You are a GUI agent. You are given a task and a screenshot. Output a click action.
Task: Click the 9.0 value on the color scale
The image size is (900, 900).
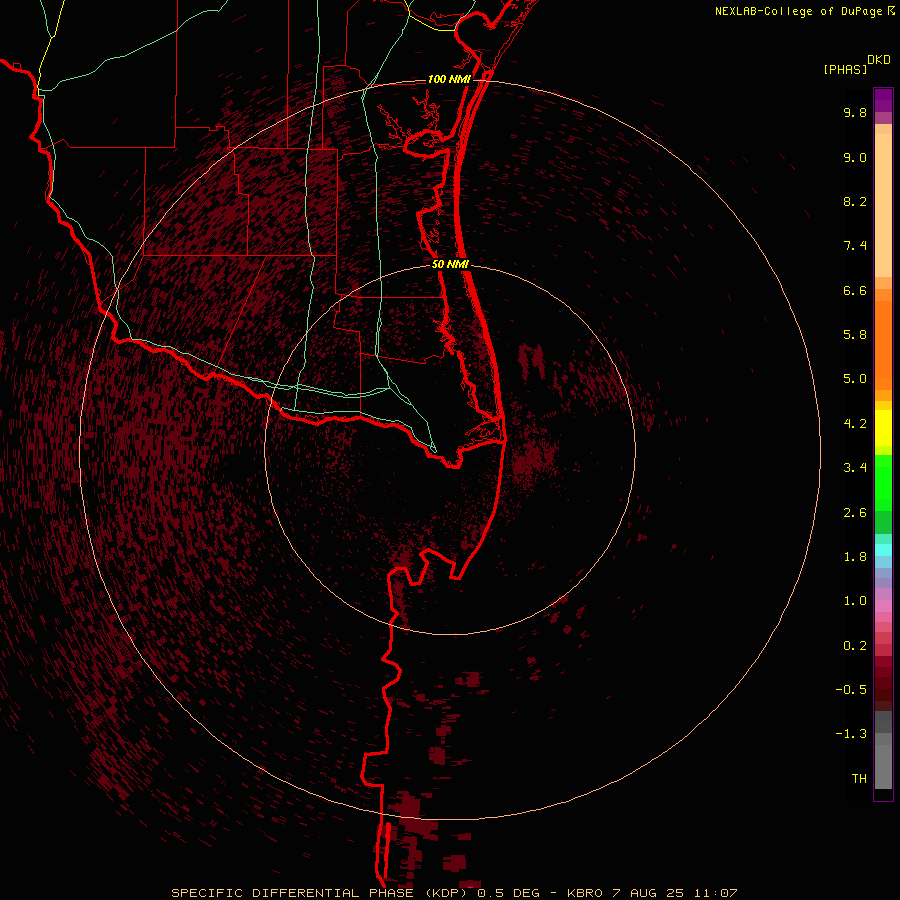pyautogui.click(x=855, y=157)
